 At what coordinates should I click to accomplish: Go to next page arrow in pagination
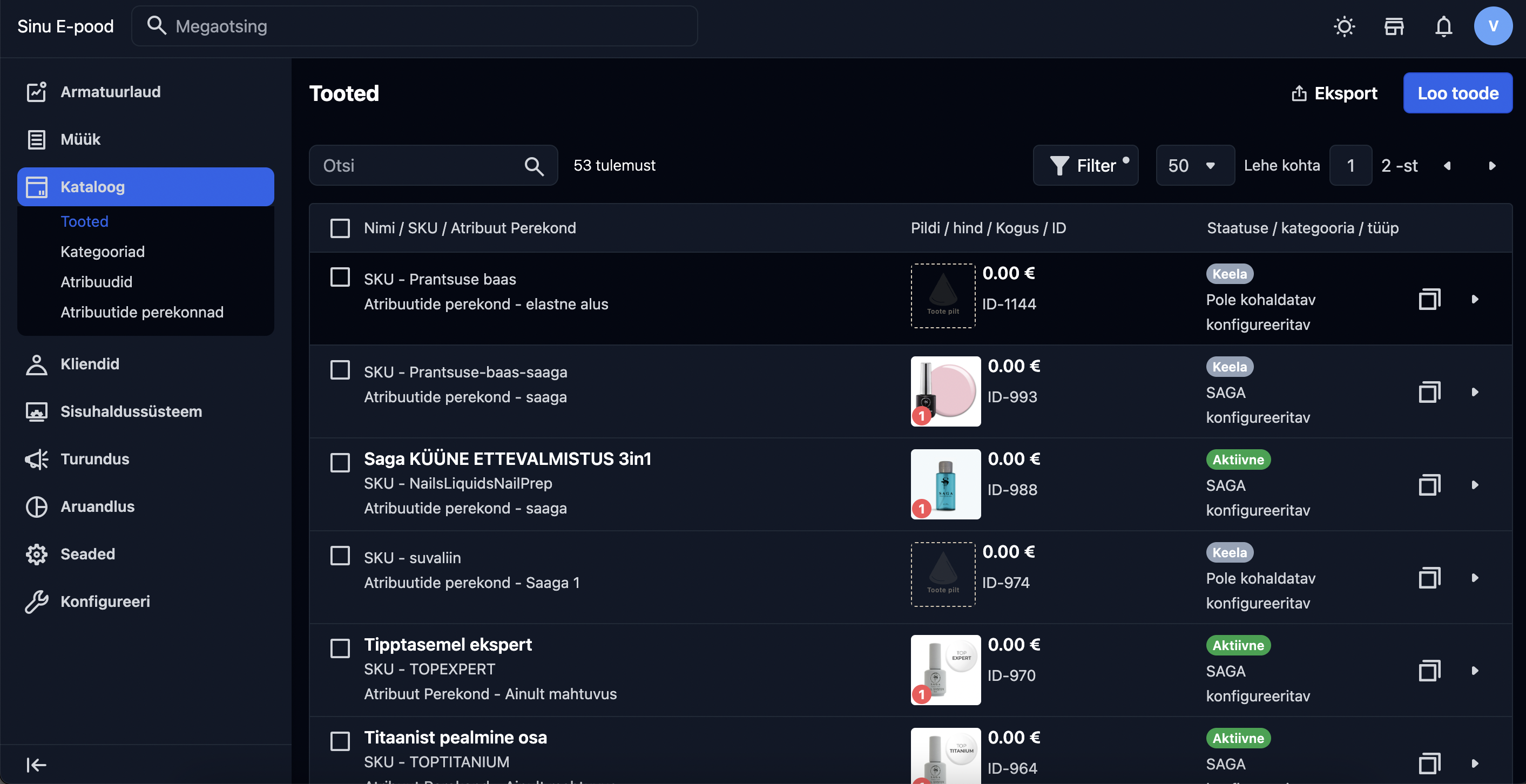click(1492, 166)
